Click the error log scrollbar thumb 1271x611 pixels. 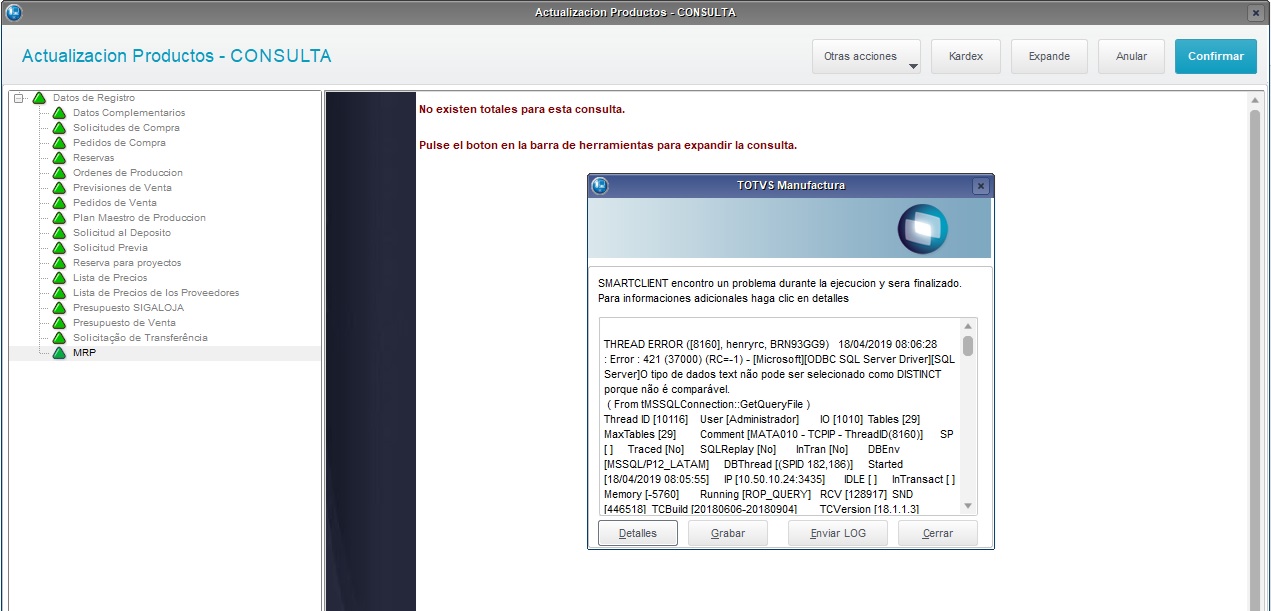pyautogui.click(x=968, y=346)
